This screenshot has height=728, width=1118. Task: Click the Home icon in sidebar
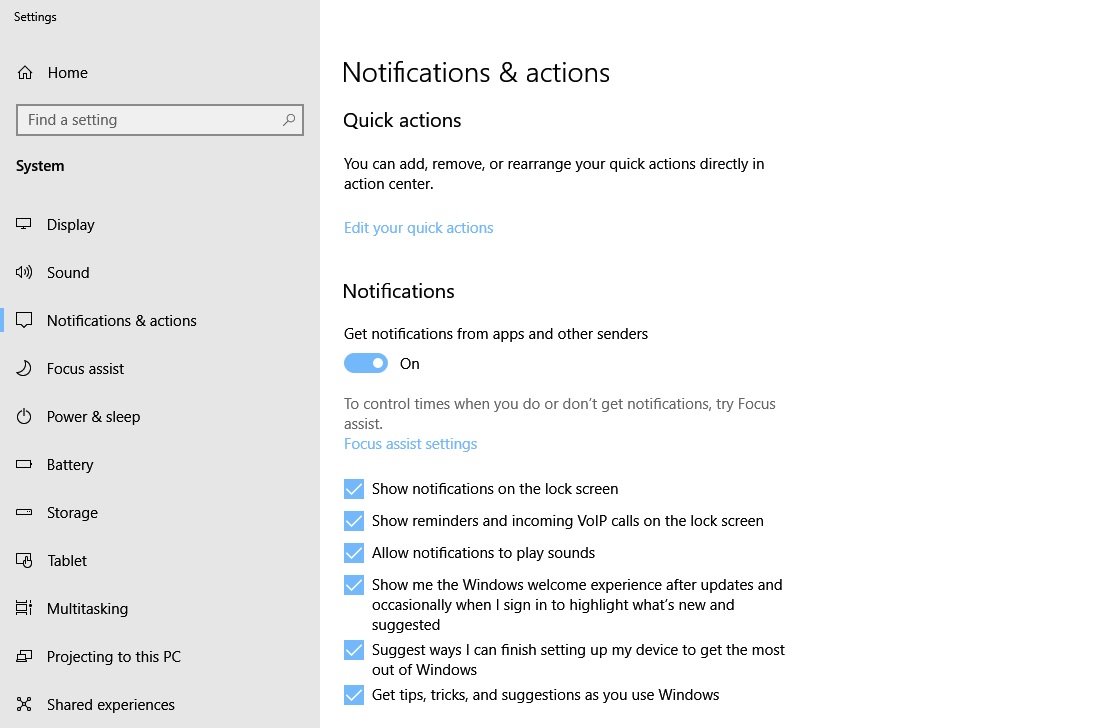[25, 72]
